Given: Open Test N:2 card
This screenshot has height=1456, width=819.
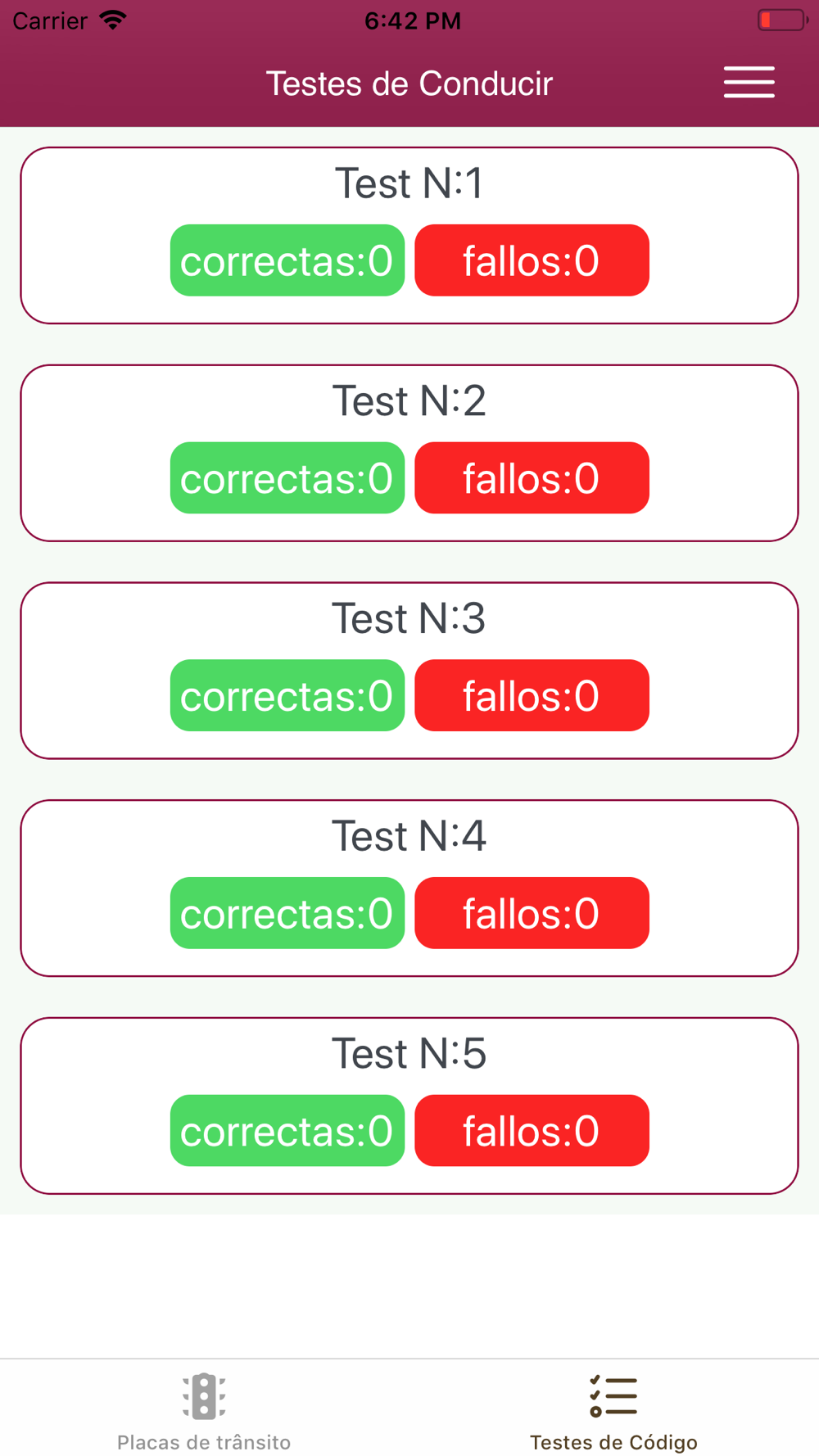Looking at the screenshot, I should click(x=409, y=453).
